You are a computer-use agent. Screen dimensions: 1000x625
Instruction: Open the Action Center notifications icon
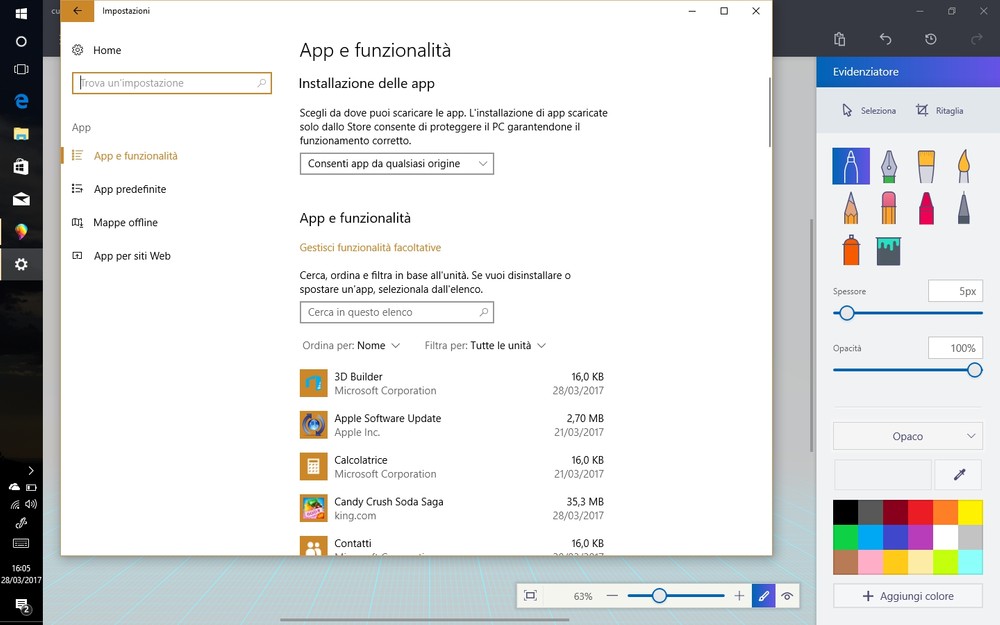click(x=21, y=605)
